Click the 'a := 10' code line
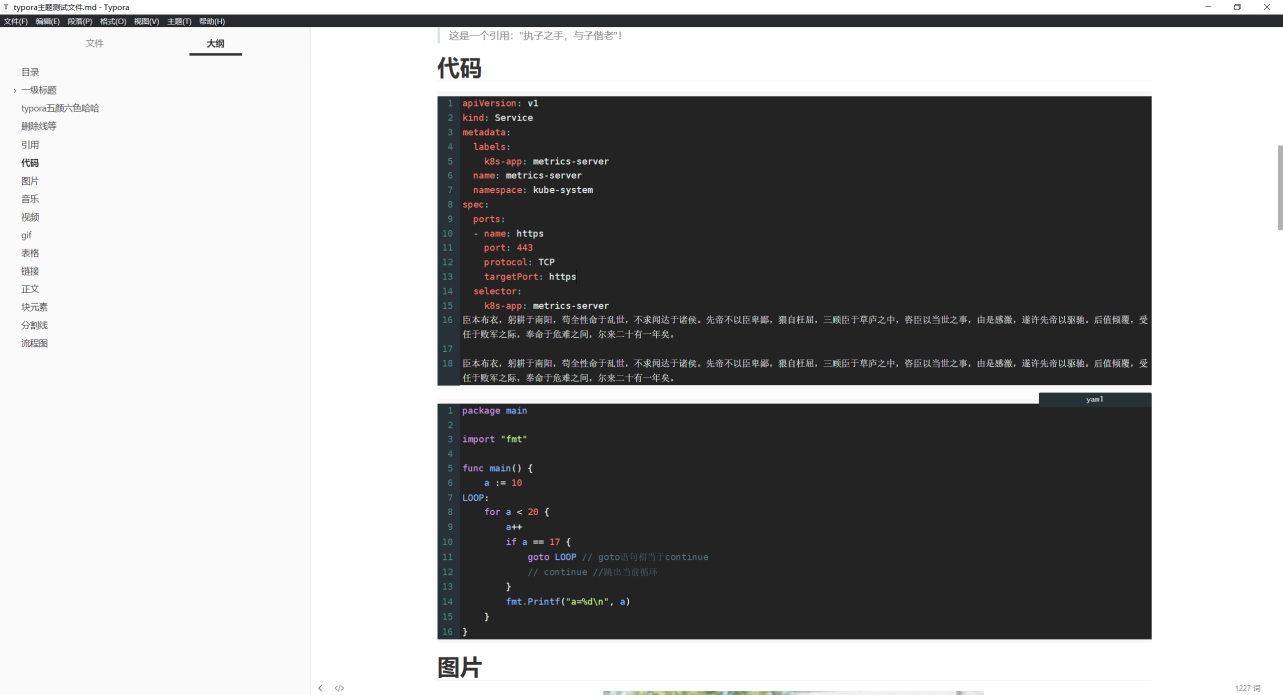This screenshot has height=695, width=1283. click(503, 483)
